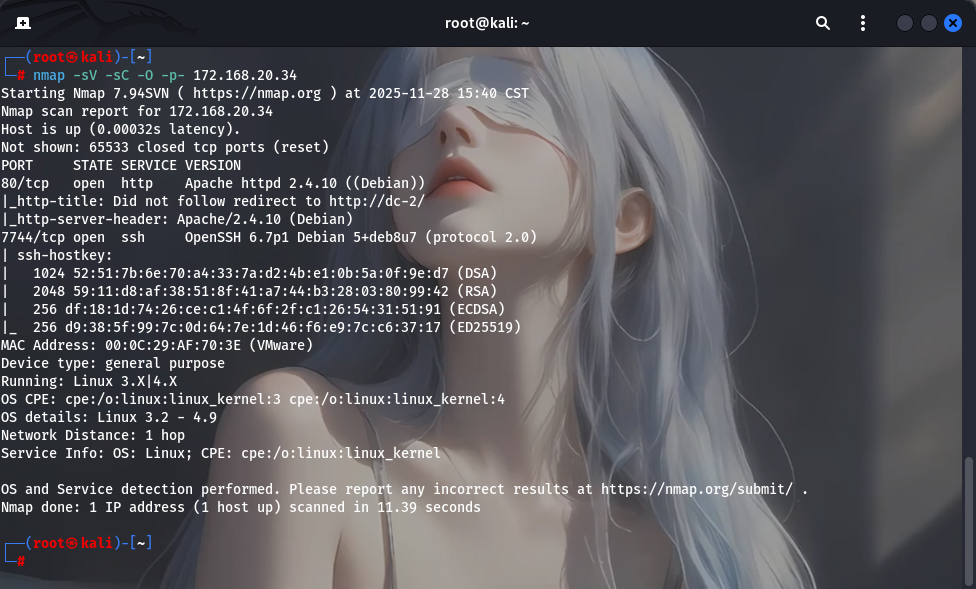Open the https://nmap.org/submit/ link
The image size is (976, 589).
tap(697, 489)
